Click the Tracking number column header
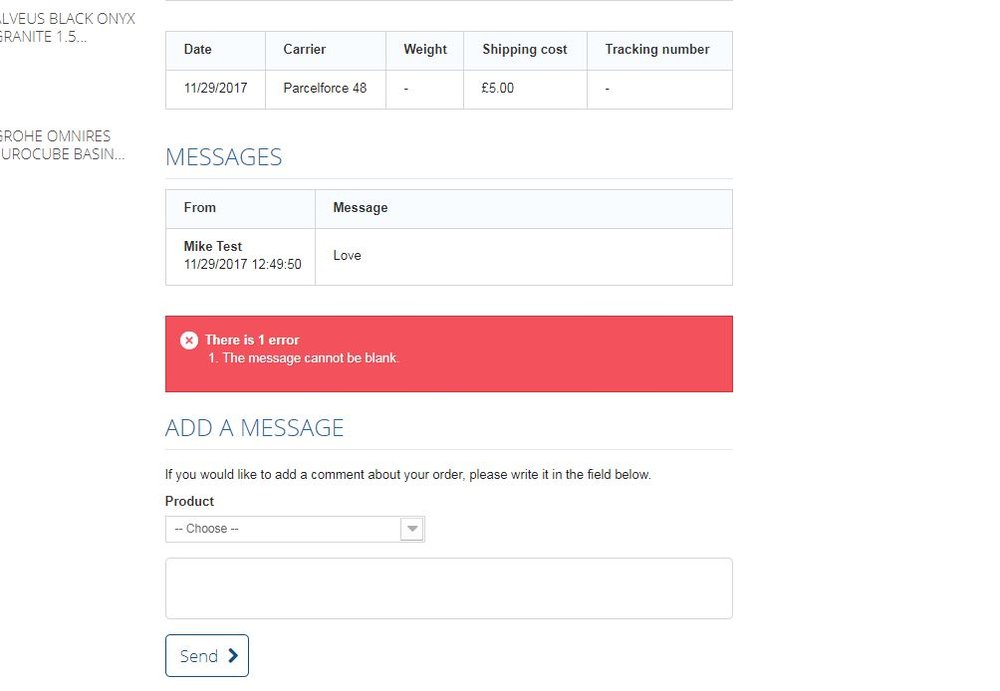 point(657,49)
